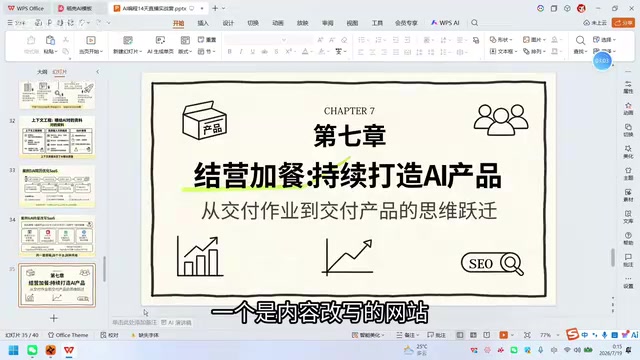Open the 会员专享 tab

406,23
